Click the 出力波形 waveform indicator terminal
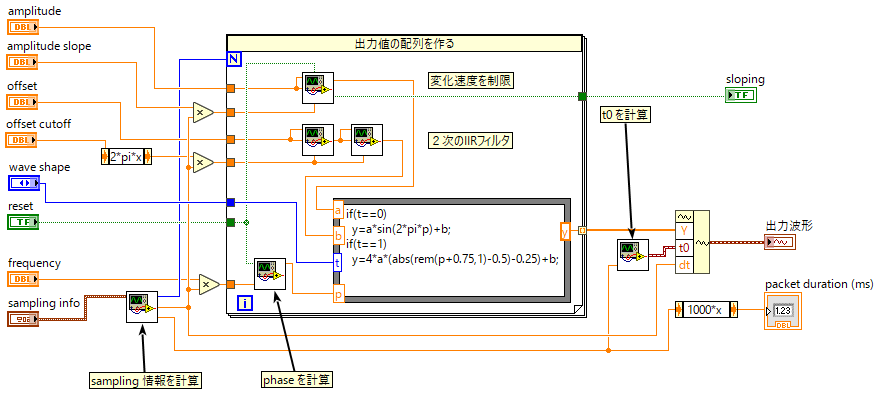884x398 pixels. (780, 242)
